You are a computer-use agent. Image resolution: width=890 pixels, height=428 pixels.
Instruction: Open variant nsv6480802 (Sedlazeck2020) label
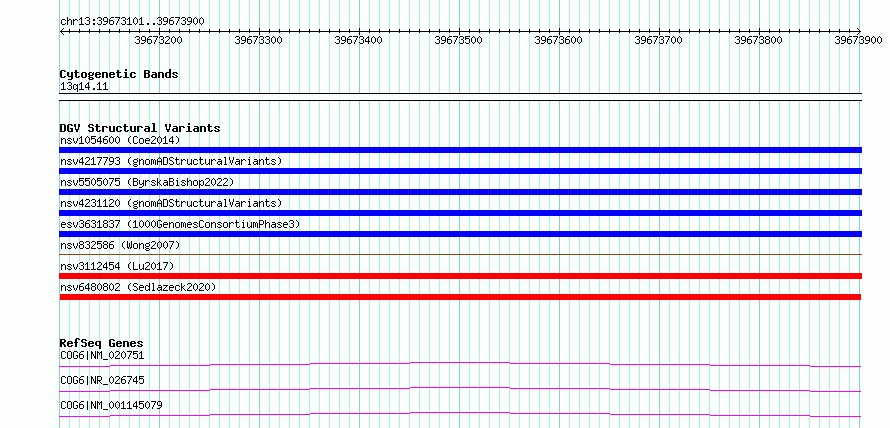click(x=138, y=287)
